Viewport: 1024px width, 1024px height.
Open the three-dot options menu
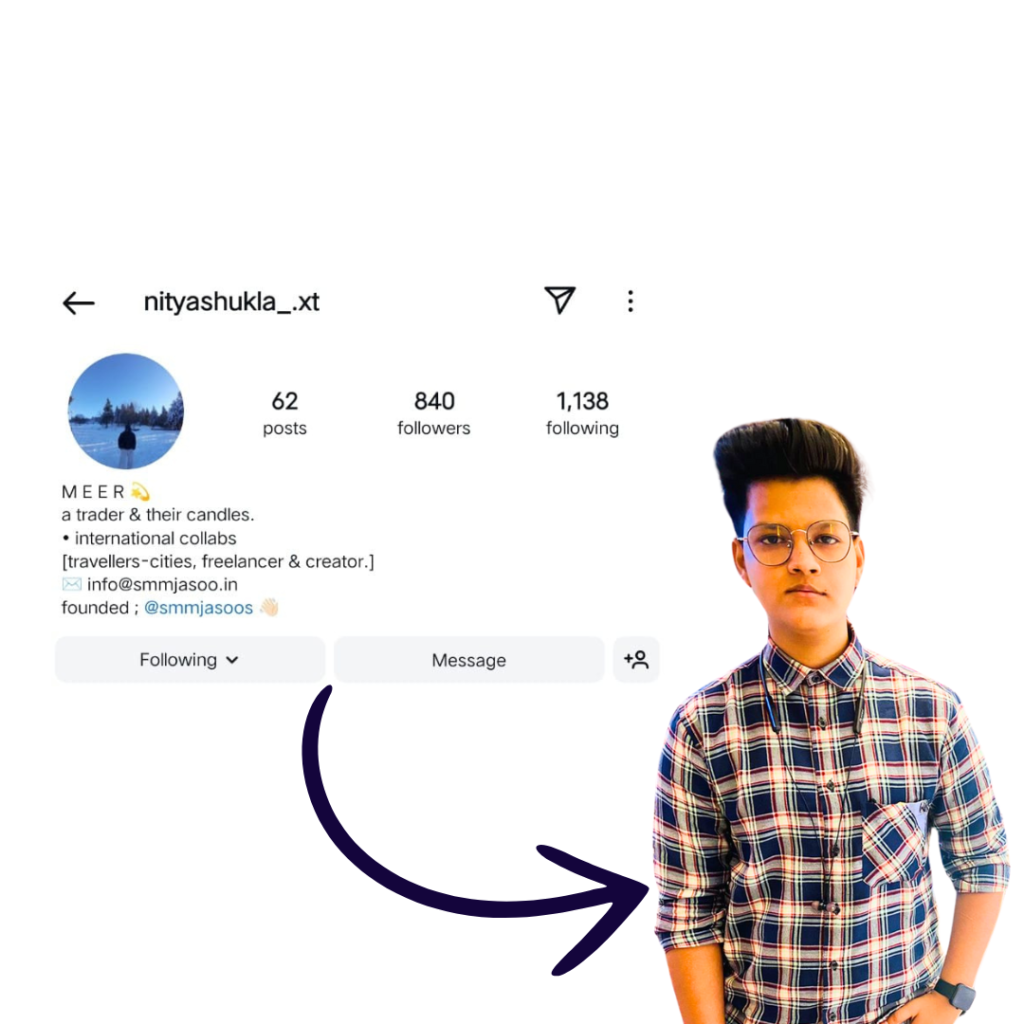tap(630, 301)
